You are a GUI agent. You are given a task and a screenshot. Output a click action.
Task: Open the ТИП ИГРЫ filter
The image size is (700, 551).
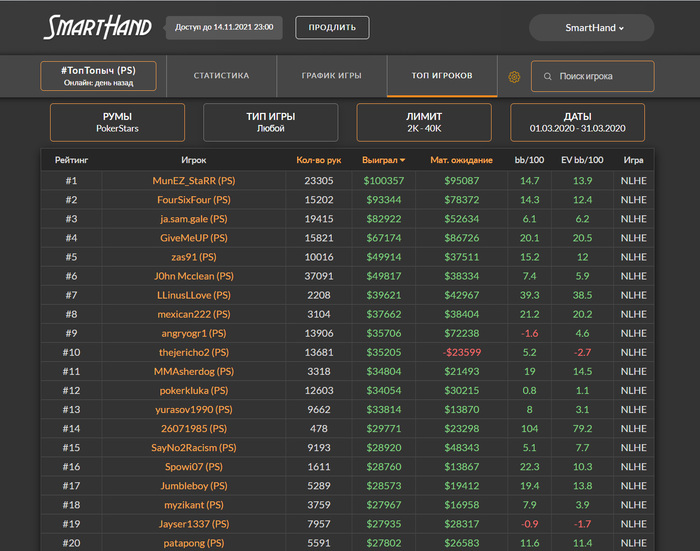pos(271,122)
